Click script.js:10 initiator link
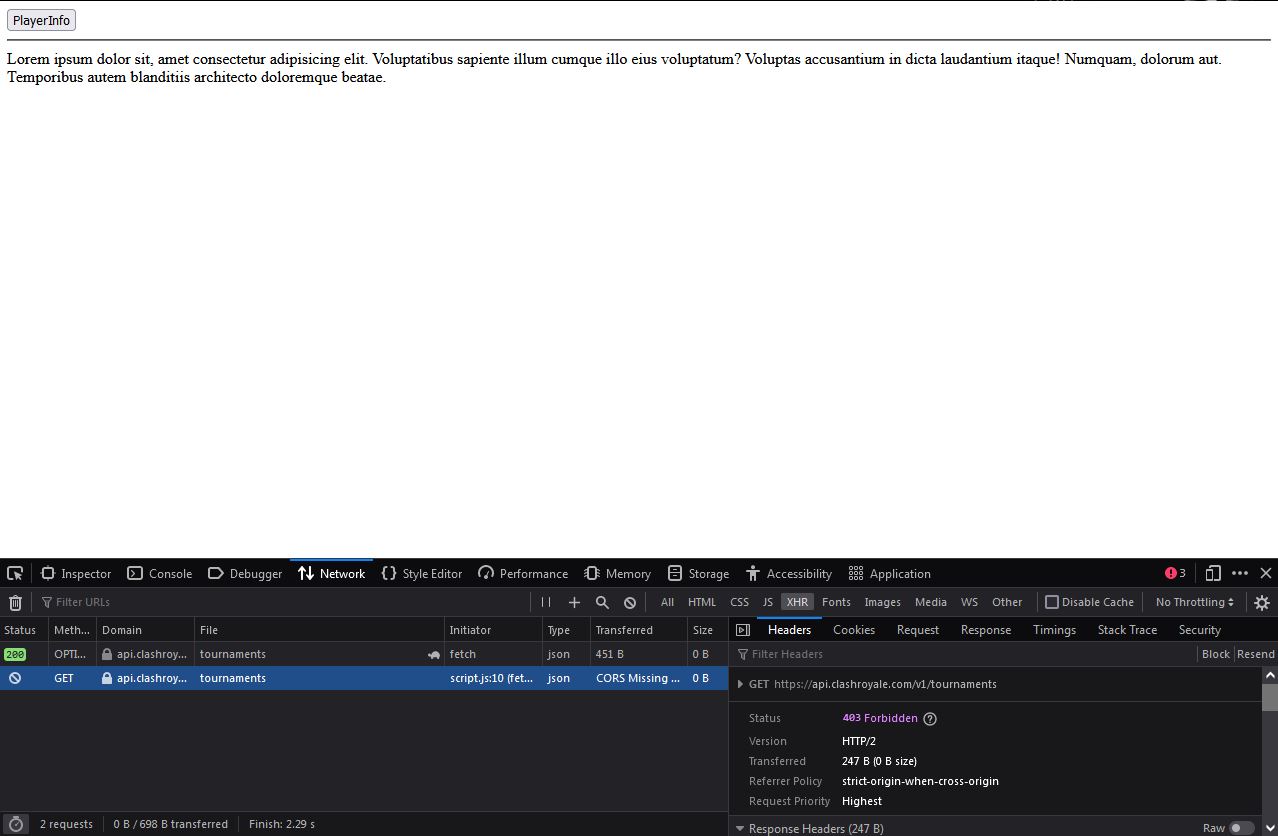 tap(491, 678)
